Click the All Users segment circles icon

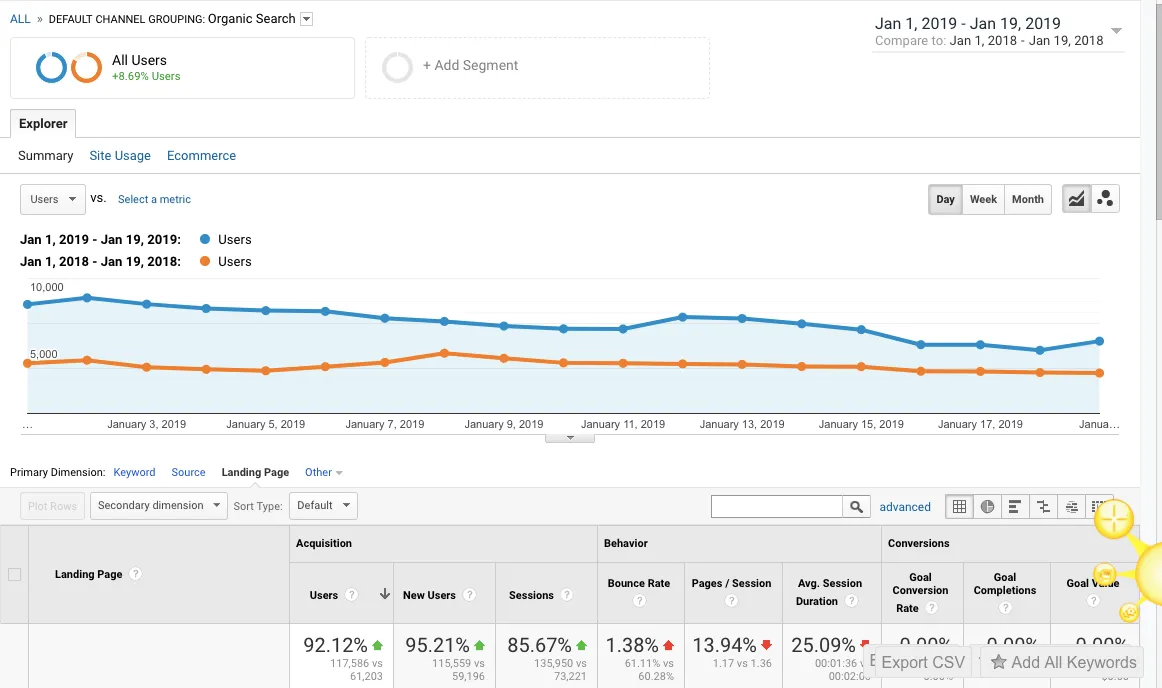(x=69, y=67)
